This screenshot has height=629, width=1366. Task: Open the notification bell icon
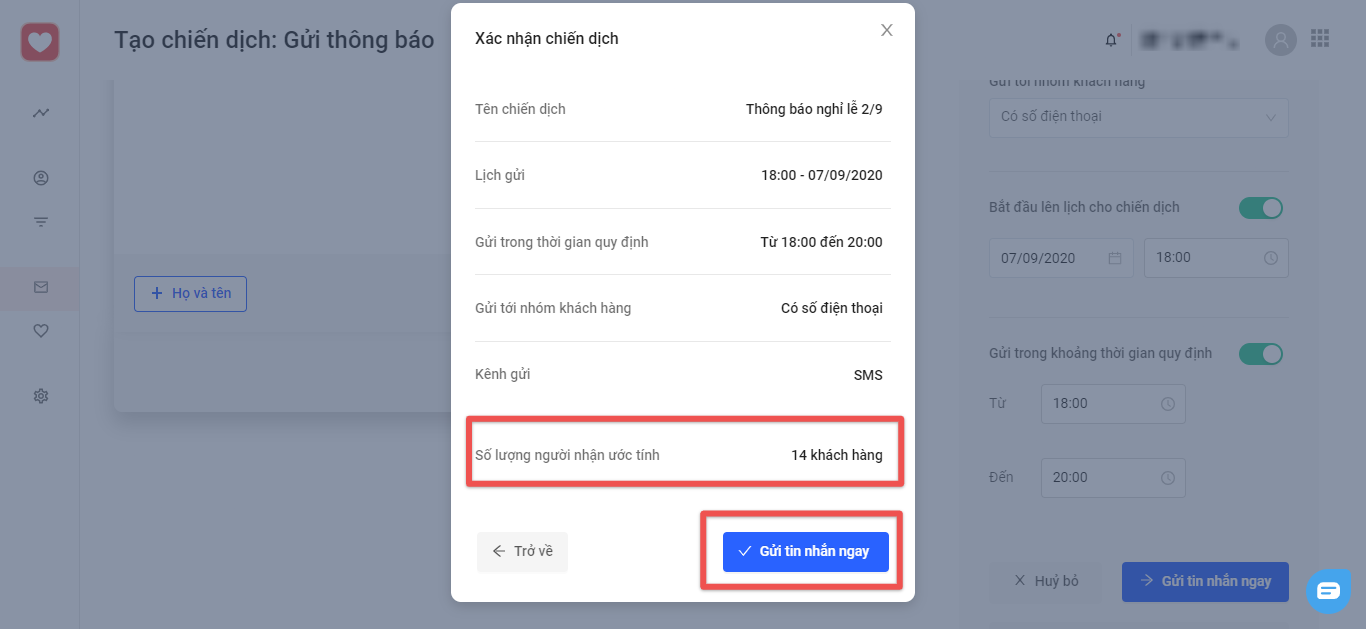coord(1112,40)
